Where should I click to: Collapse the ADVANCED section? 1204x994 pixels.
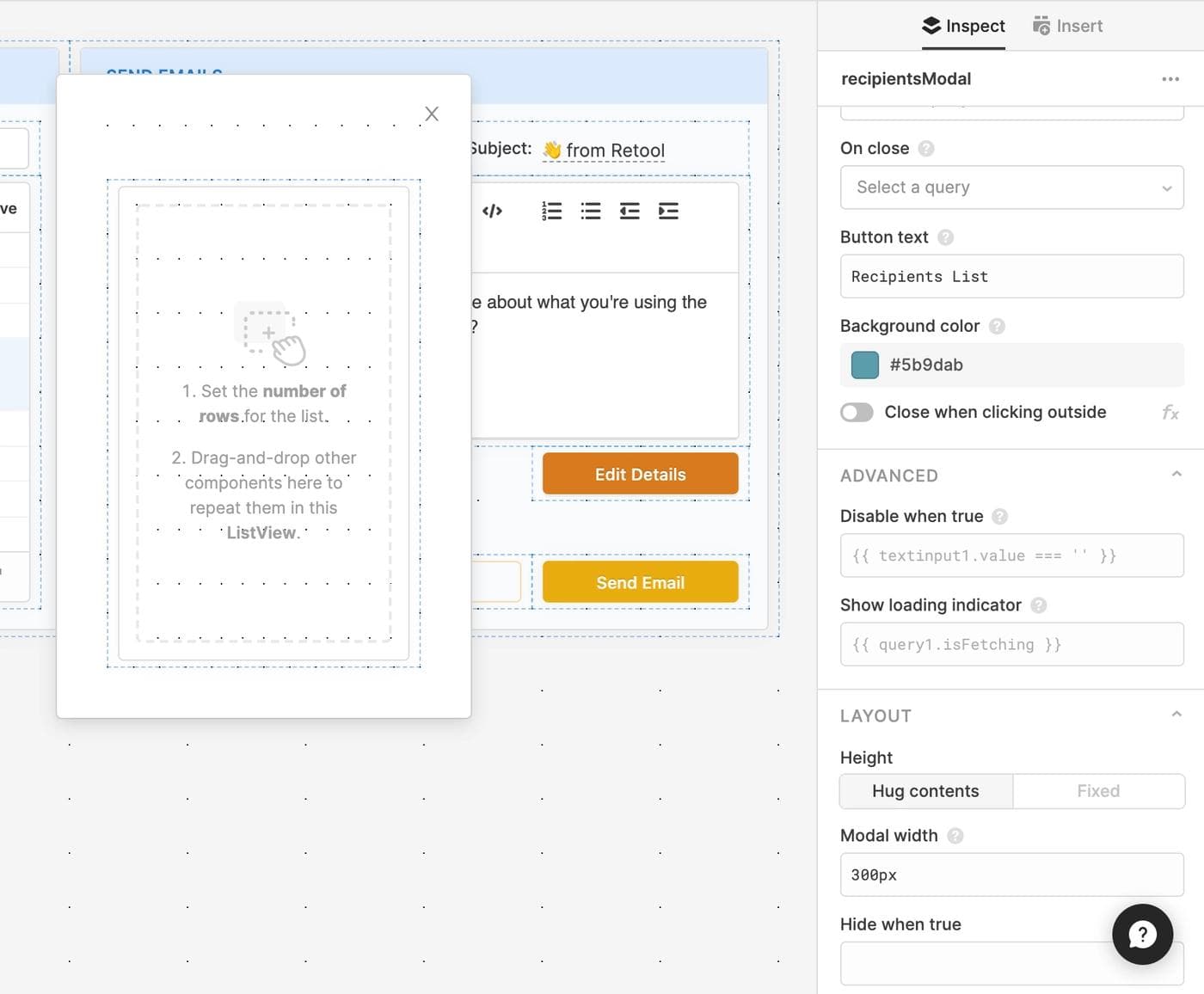click(1176, 475)
